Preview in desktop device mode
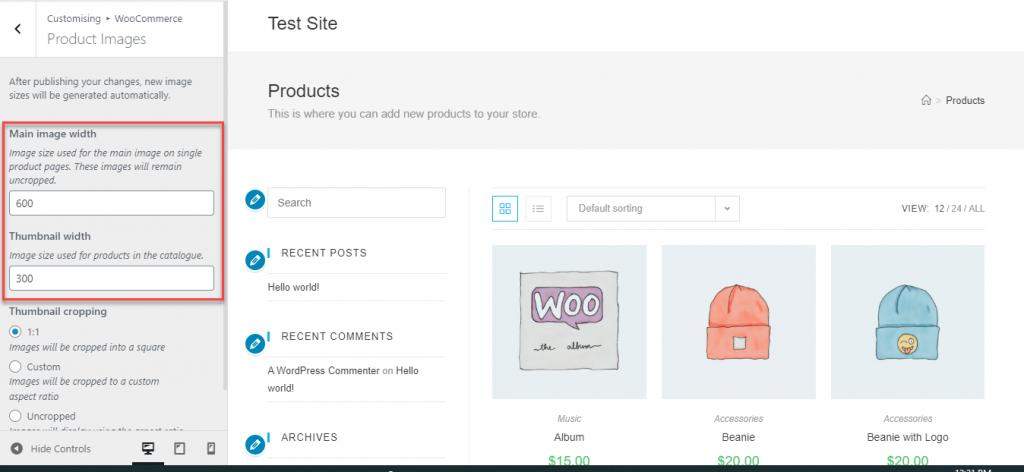 pos(148,448)
